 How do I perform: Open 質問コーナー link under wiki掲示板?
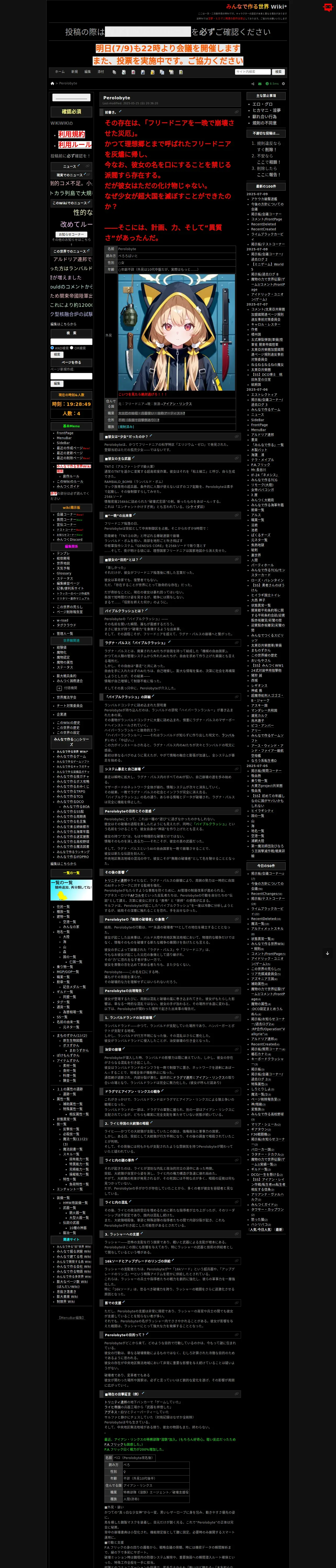click(x=66, y=520)
